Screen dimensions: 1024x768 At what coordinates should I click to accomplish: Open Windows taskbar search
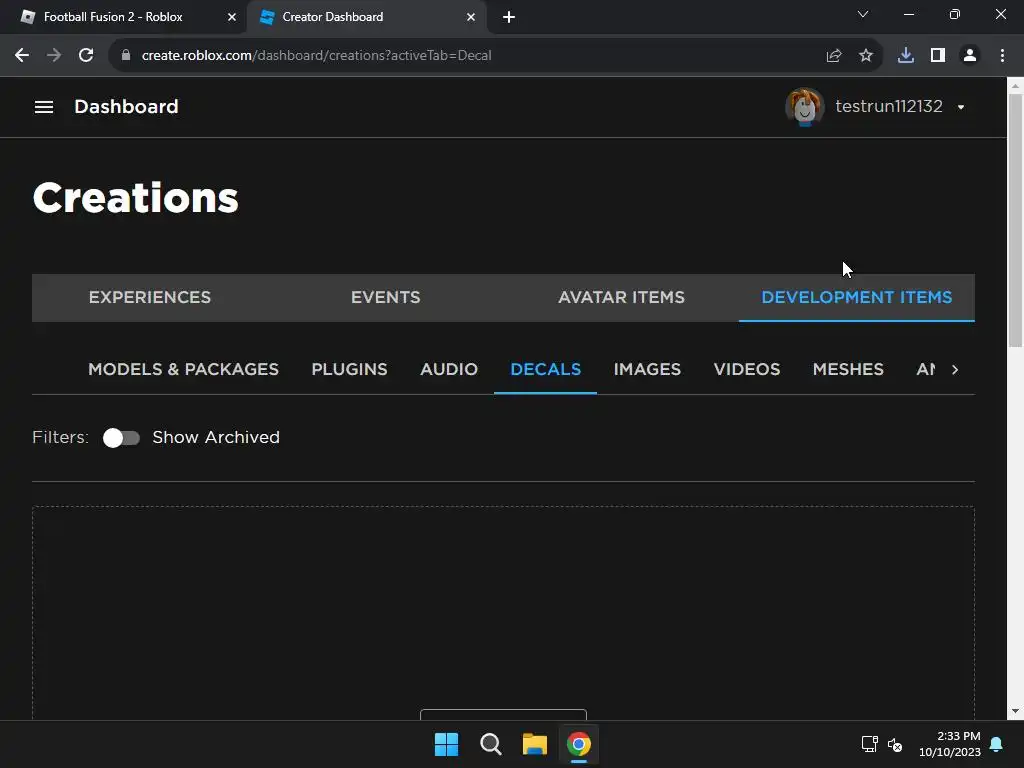(x=490, y=744)
